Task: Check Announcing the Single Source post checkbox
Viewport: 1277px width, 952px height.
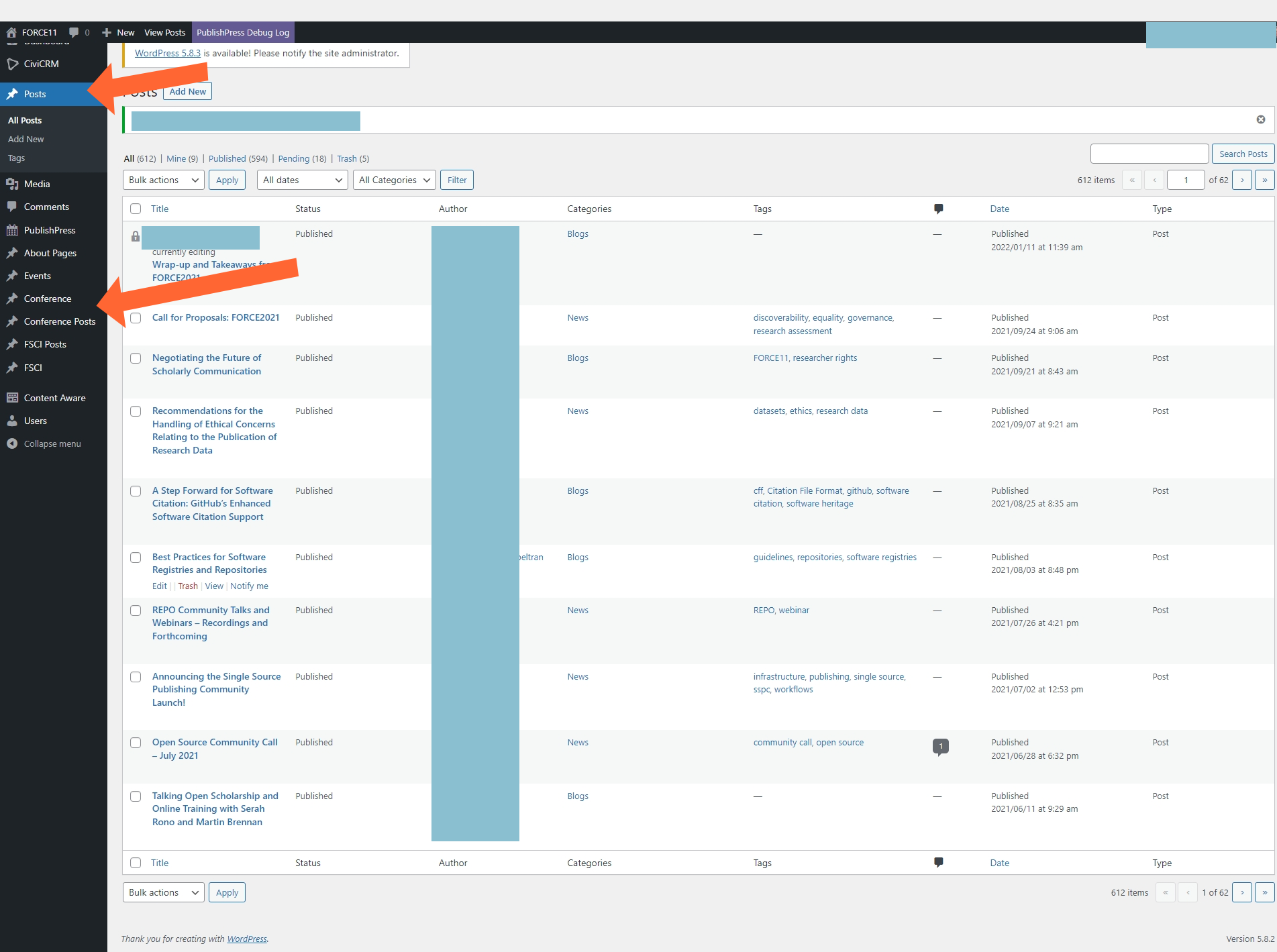Action: (x=136, y=677)
